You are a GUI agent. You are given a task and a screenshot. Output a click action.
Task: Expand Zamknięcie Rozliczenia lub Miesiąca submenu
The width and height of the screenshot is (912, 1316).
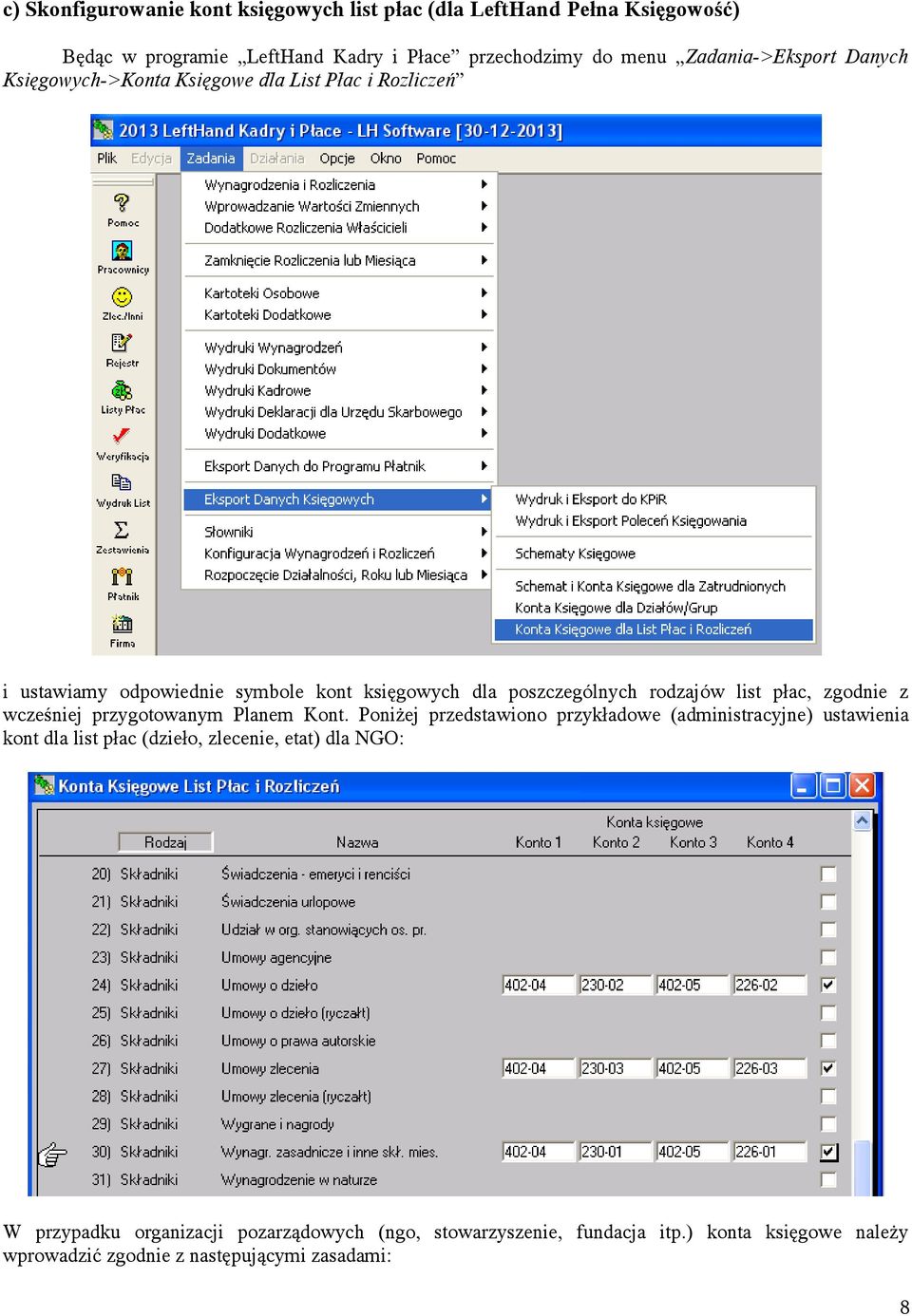pyautogui.click(x=335, y=260)
